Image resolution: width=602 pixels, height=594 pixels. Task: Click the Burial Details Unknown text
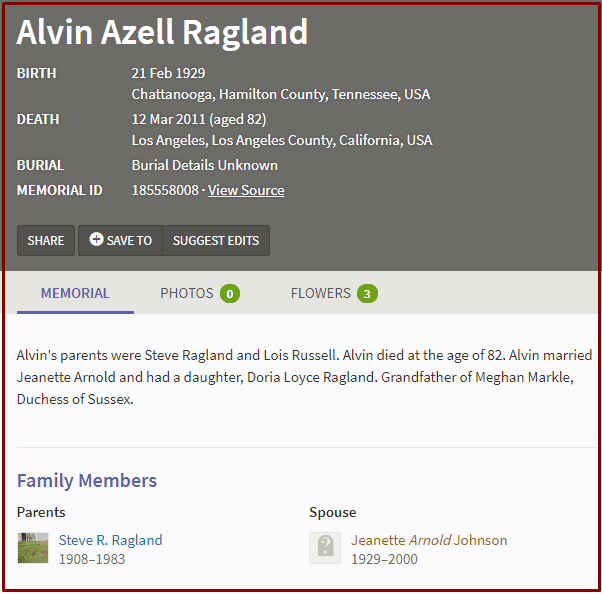[x=205, y=165]
